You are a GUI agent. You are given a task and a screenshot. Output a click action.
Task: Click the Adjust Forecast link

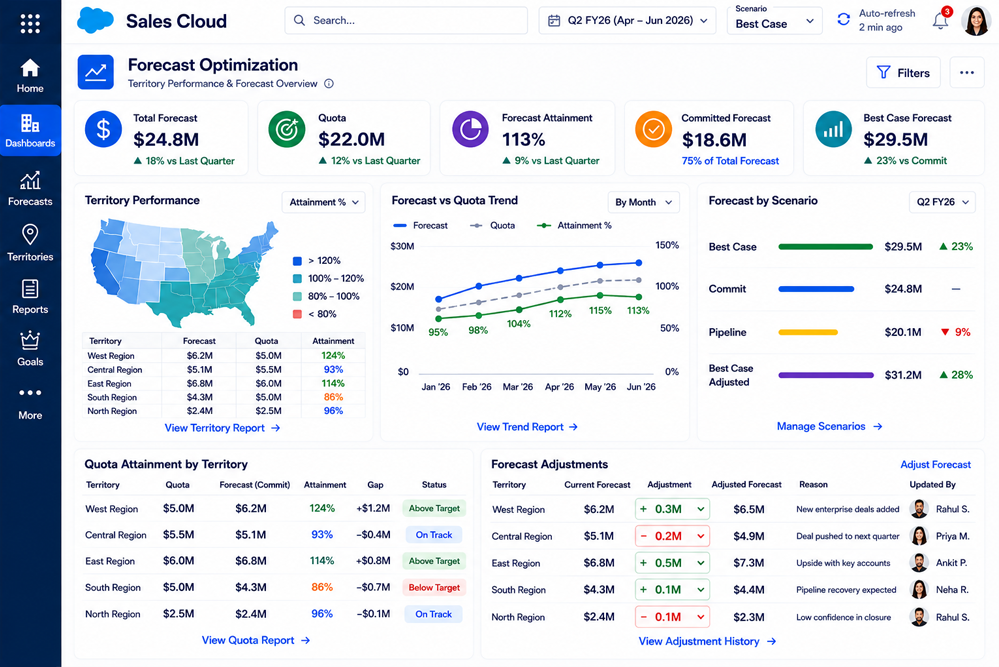935,464
